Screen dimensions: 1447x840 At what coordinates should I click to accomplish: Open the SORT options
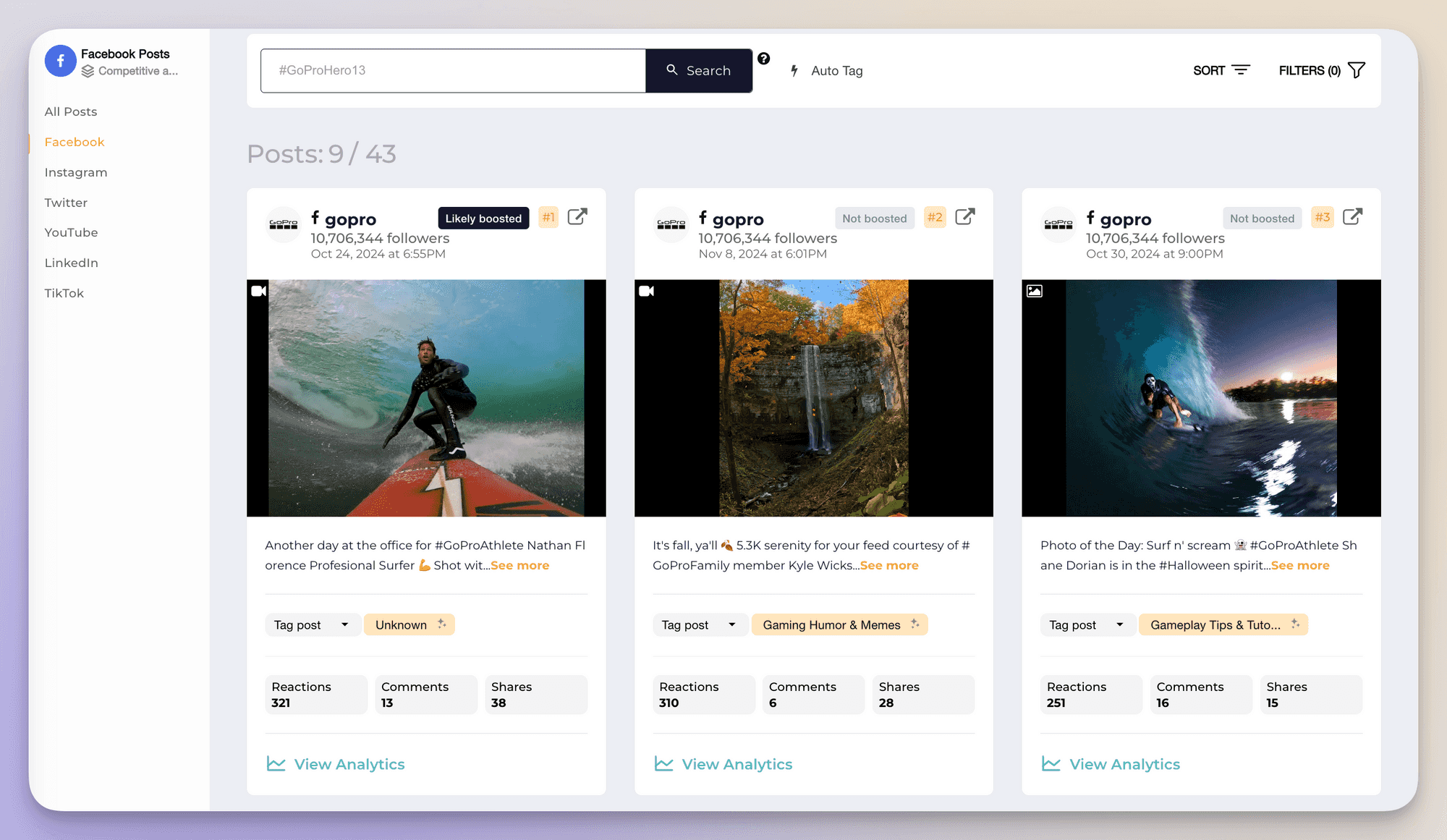[1221, 70]
